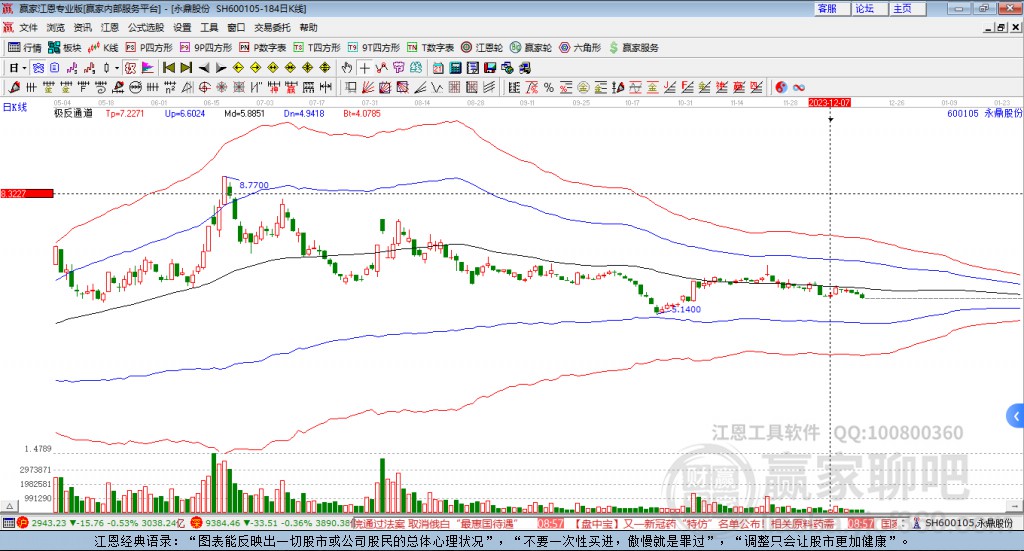Click the zigzag V-line drawing tool
1024x551 pixels.
pyautogui.click(x=436, y=87)
